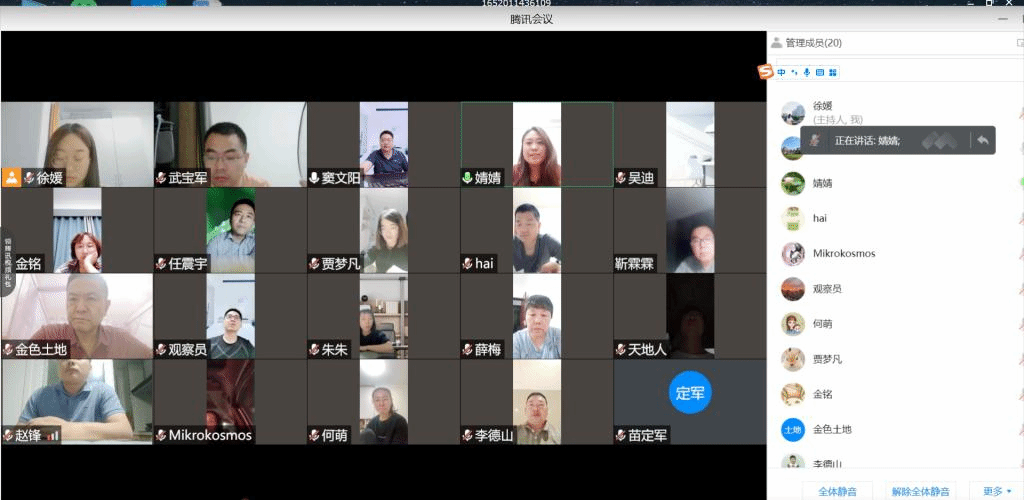The width and height of the screenshot is (1024, 500).
Task: Click the blue 定军 avatar circle
Action: (690, 393)
